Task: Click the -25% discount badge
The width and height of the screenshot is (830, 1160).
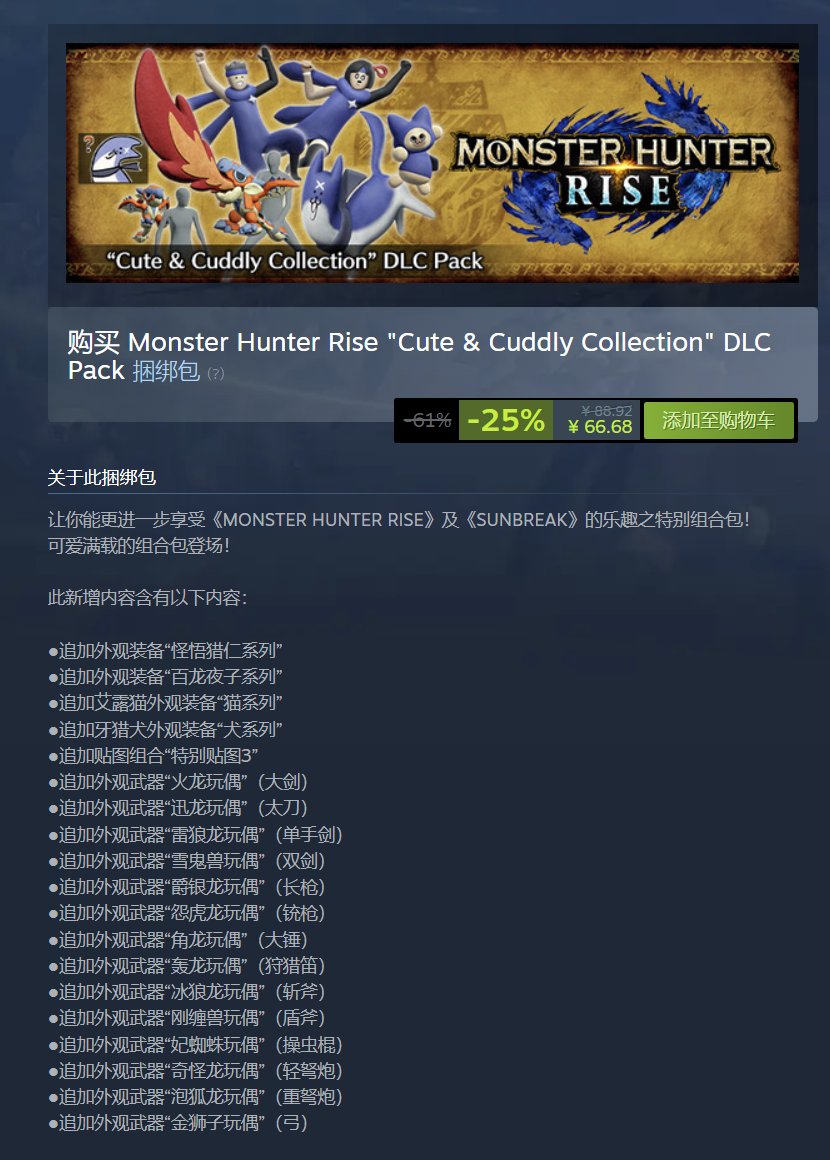Action: point(506,420)
